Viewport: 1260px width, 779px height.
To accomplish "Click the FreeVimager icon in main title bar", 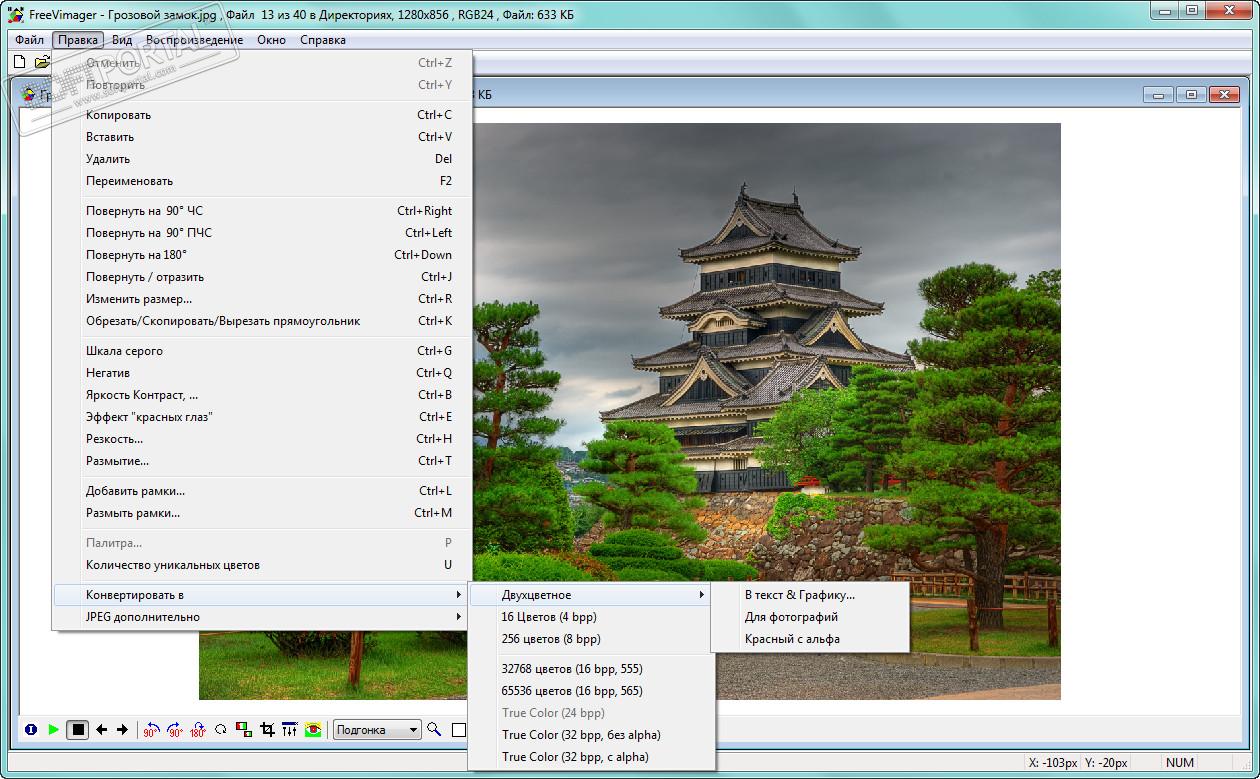I will pyautogui.click(x=16, y=14).
